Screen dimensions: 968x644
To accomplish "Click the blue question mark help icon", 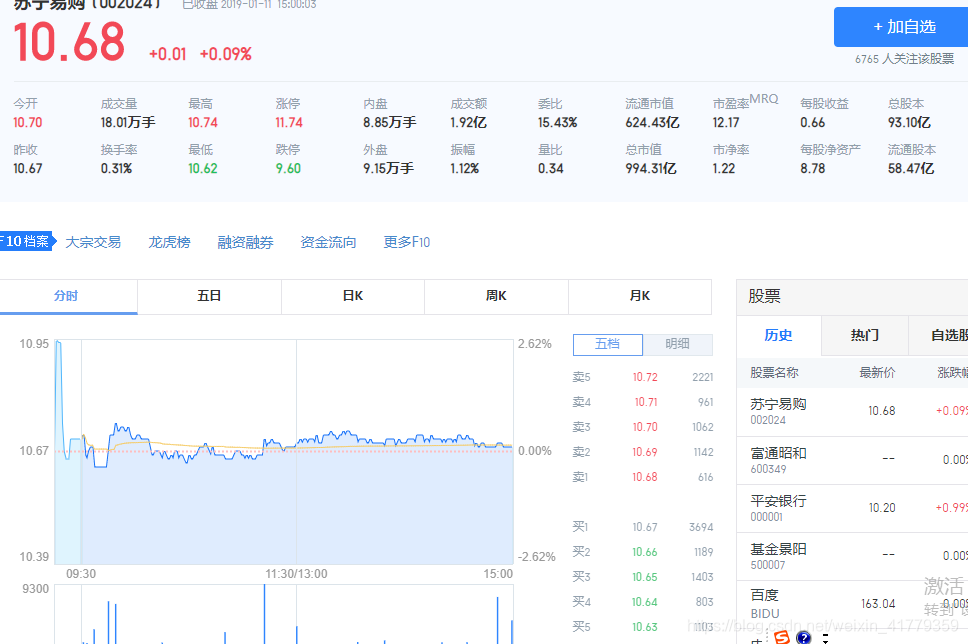I will (804, 637).
